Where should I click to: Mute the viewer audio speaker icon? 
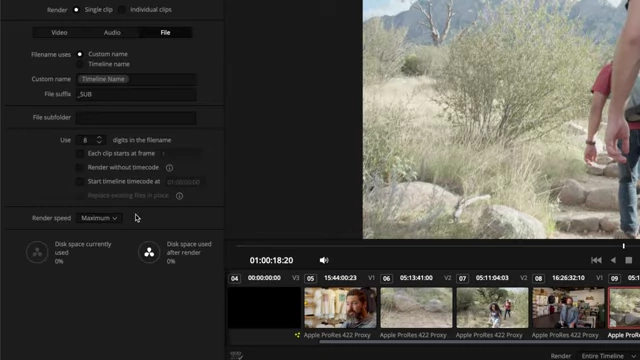tap(324, 260)
